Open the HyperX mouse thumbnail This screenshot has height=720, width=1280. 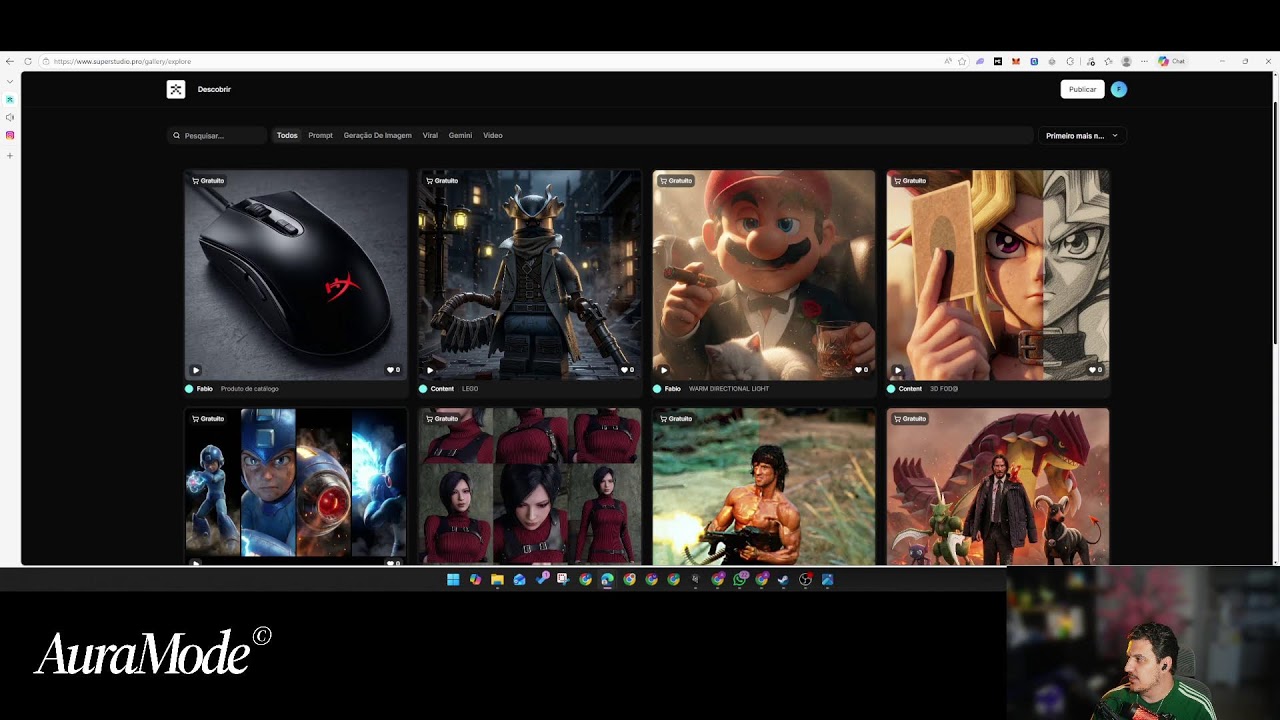point(296,275)
